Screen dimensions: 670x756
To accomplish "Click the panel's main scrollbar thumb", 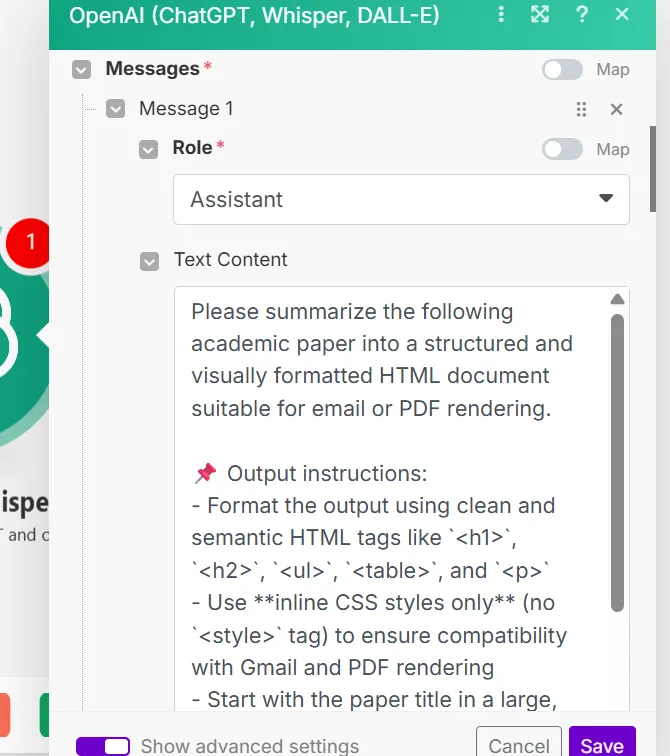I will click(653, 169).
